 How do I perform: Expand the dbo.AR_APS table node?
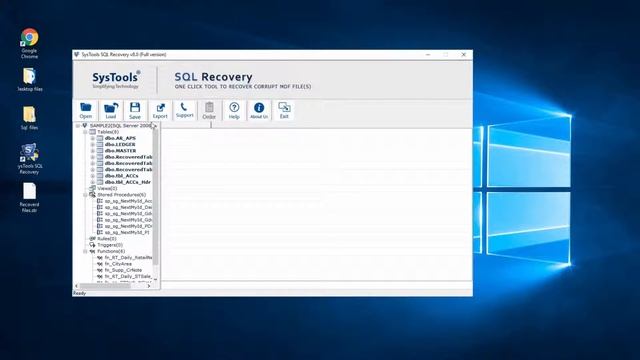[93, 138]
